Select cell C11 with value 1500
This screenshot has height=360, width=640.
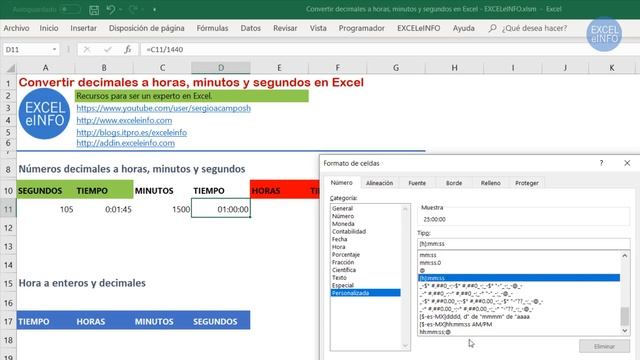[162, 209]
